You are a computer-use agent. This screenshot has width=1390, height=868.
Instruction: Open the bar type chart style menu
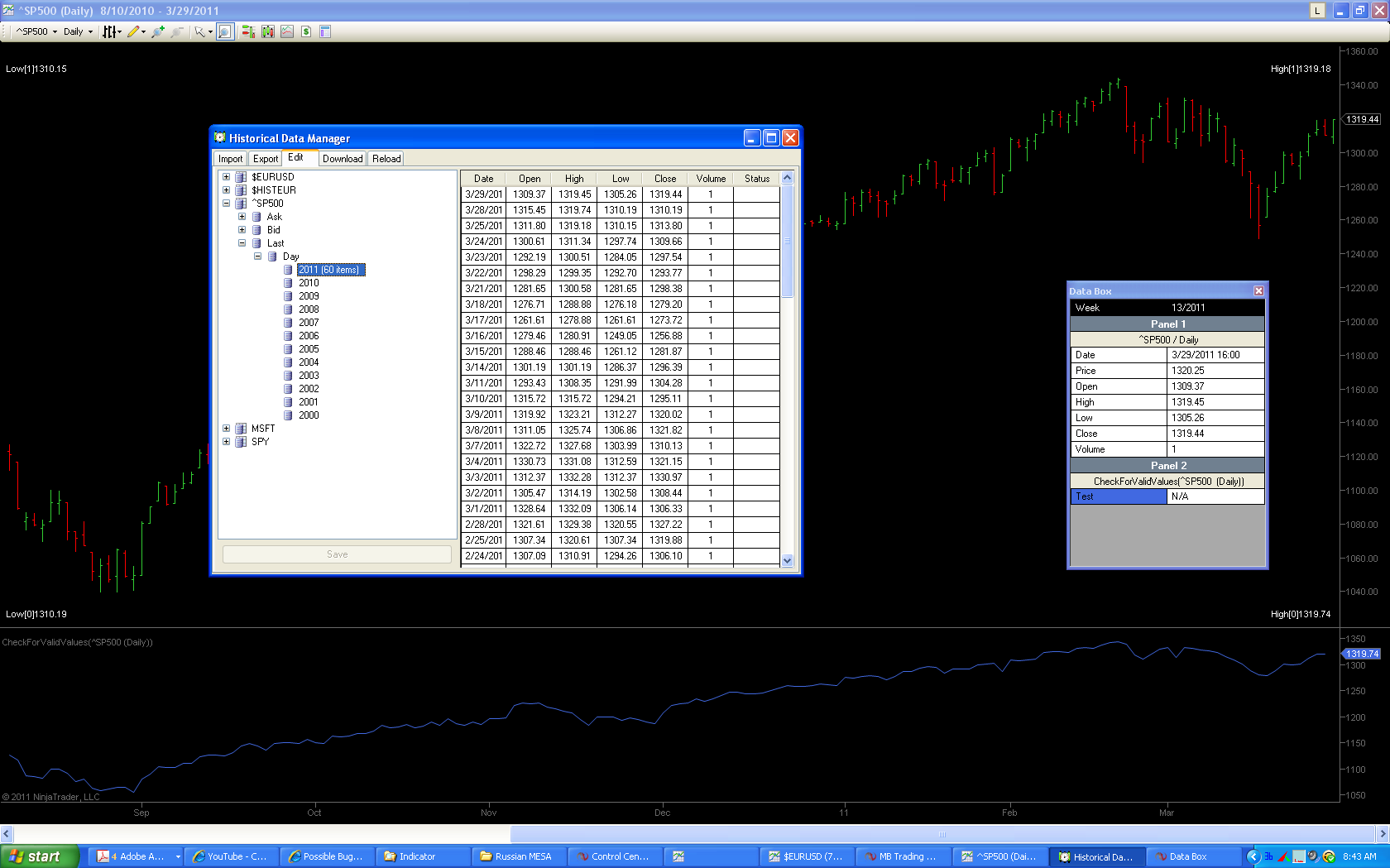[x=111, y=31]
